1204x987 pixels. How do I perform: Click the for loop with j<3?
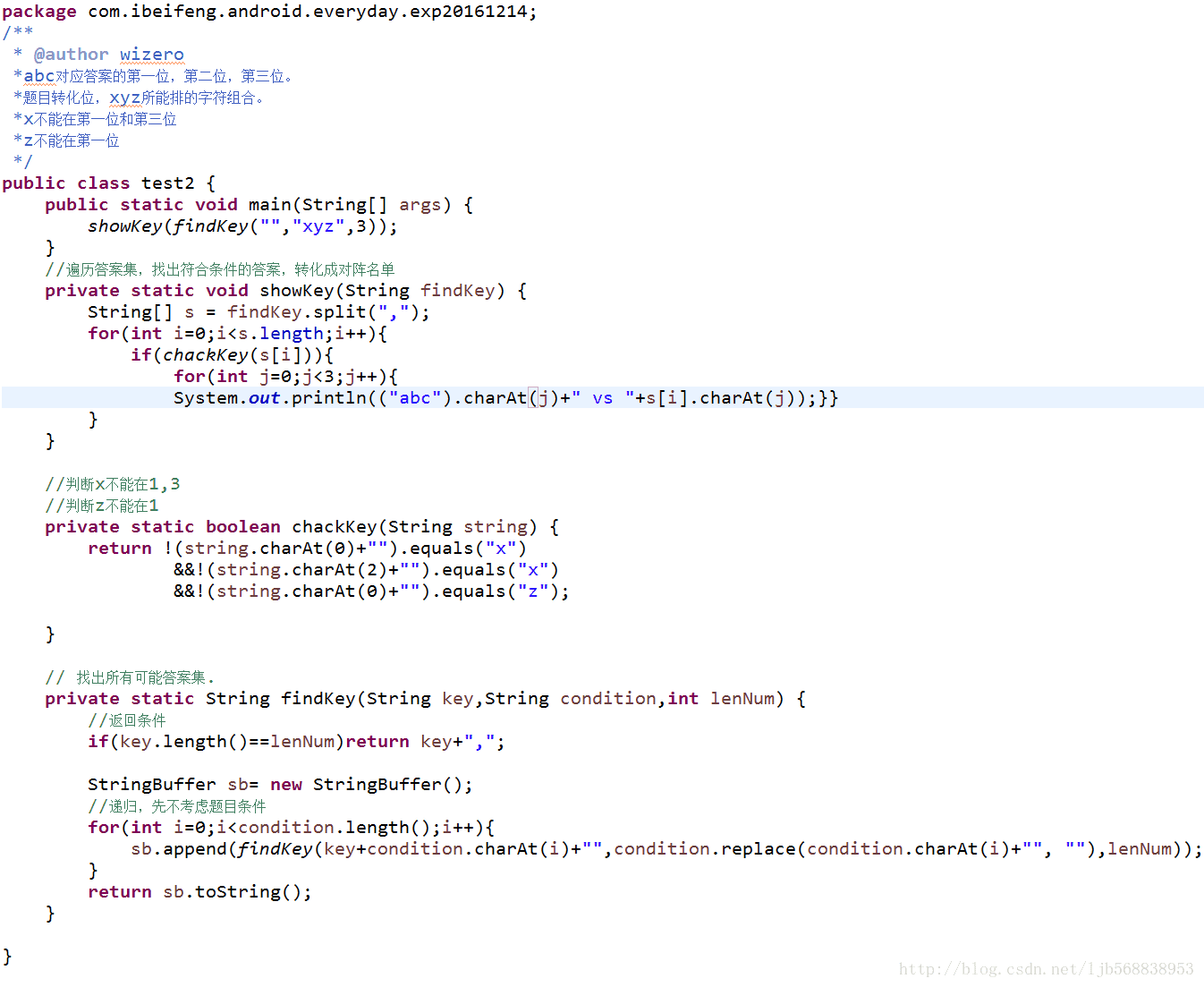click(x=286, y=377)
